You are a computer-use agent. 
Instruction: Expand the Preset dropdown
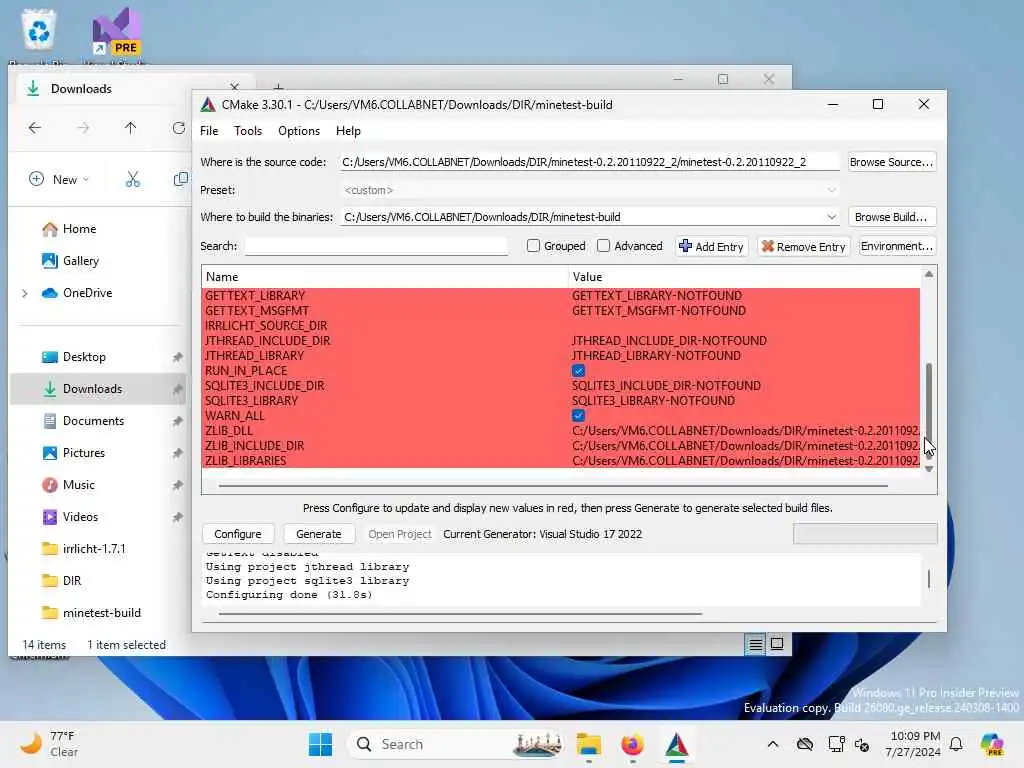[x=831, y=190]
